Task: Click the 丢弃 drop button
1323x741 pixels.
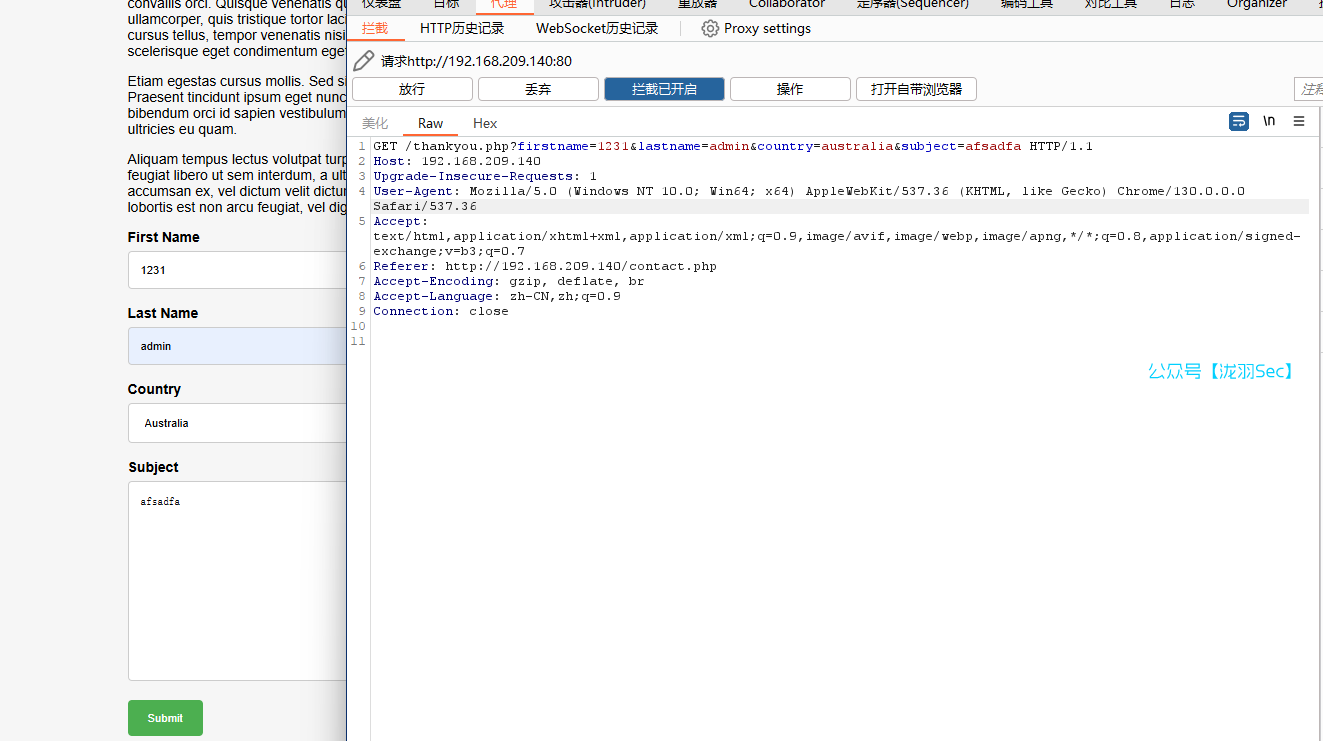Action: tap(538, 89)
